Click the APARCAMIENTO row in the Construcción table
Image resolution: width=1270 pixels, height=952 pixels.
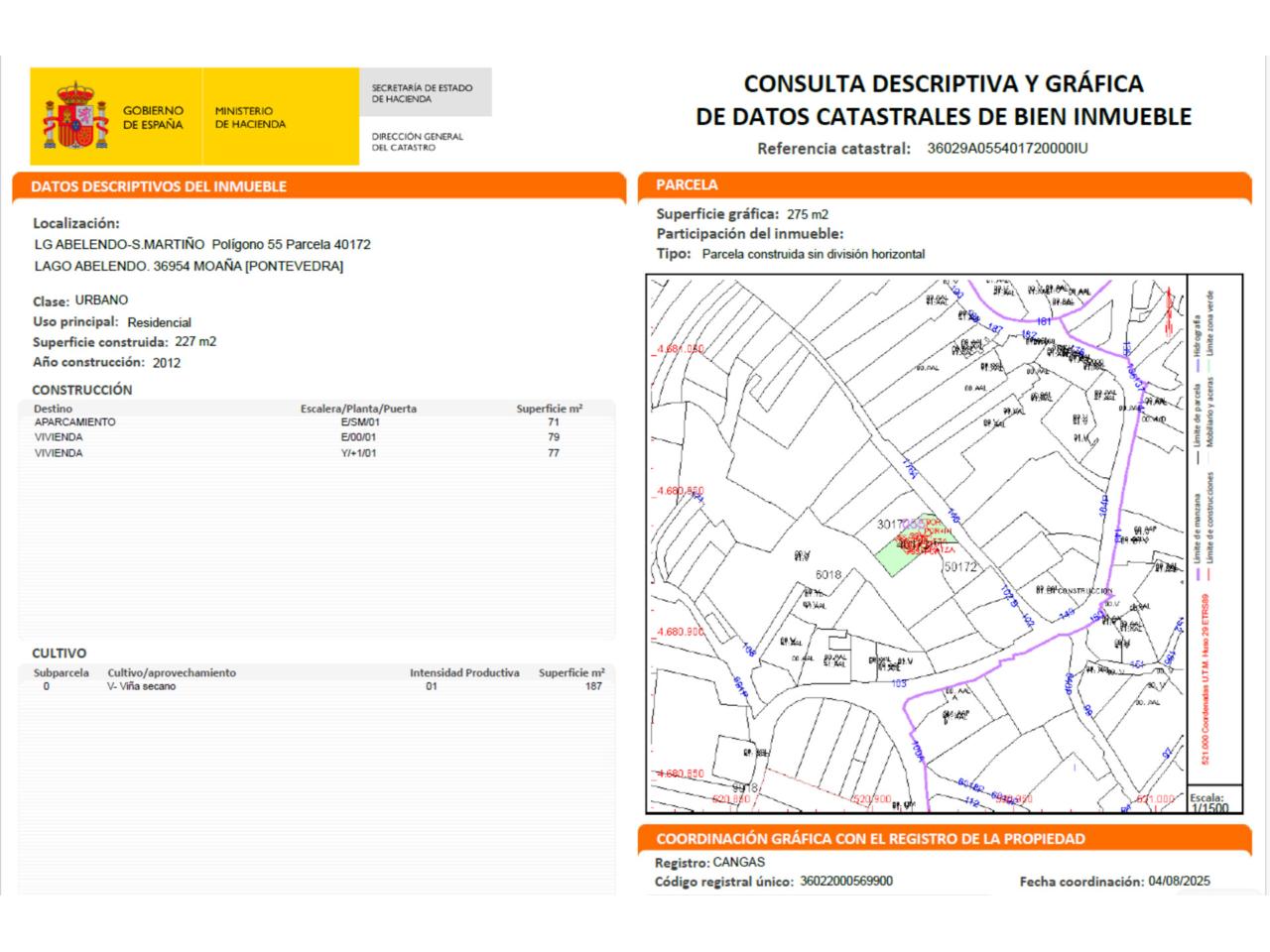tap(74, 421)
